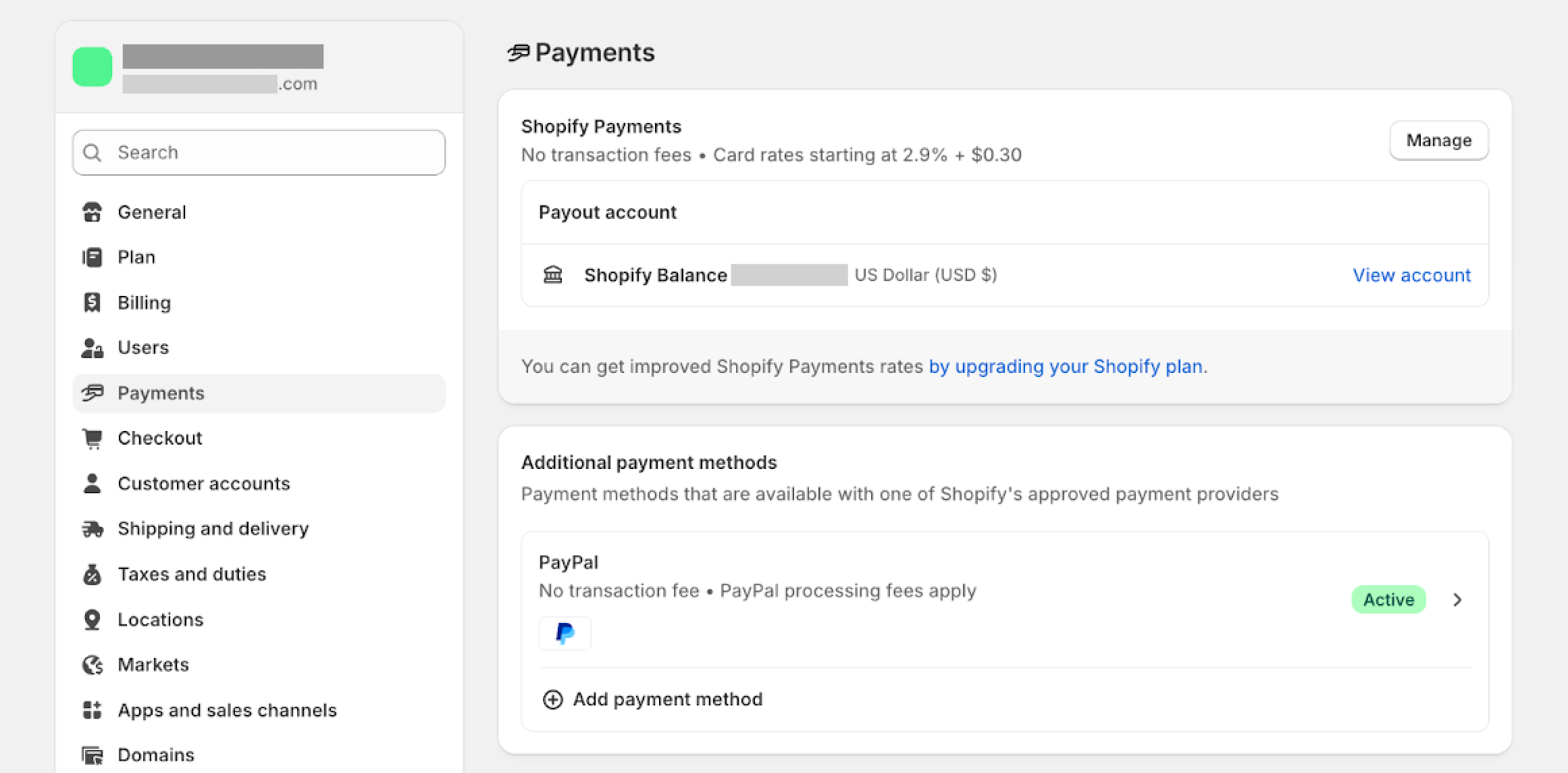Select the Shipping and delivery truck icon

click(x=93, y=528)
